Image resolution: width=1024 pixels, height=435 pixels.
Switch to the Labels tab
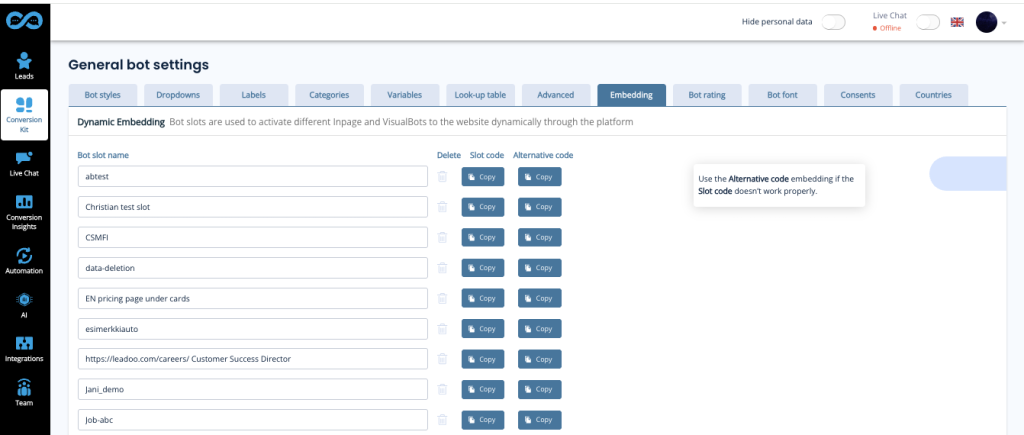[x=253, y=95]
